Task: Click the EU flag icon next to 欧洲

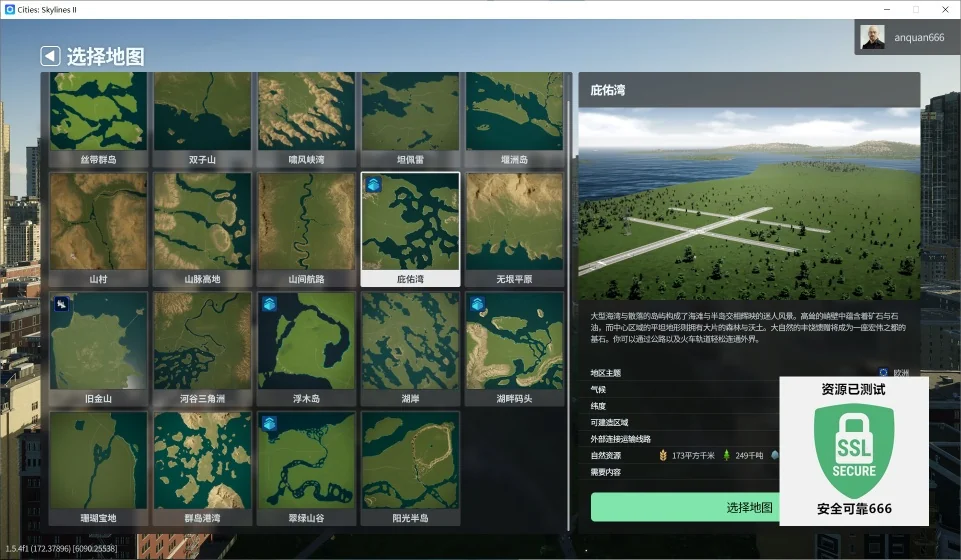Action: (883, 373)
